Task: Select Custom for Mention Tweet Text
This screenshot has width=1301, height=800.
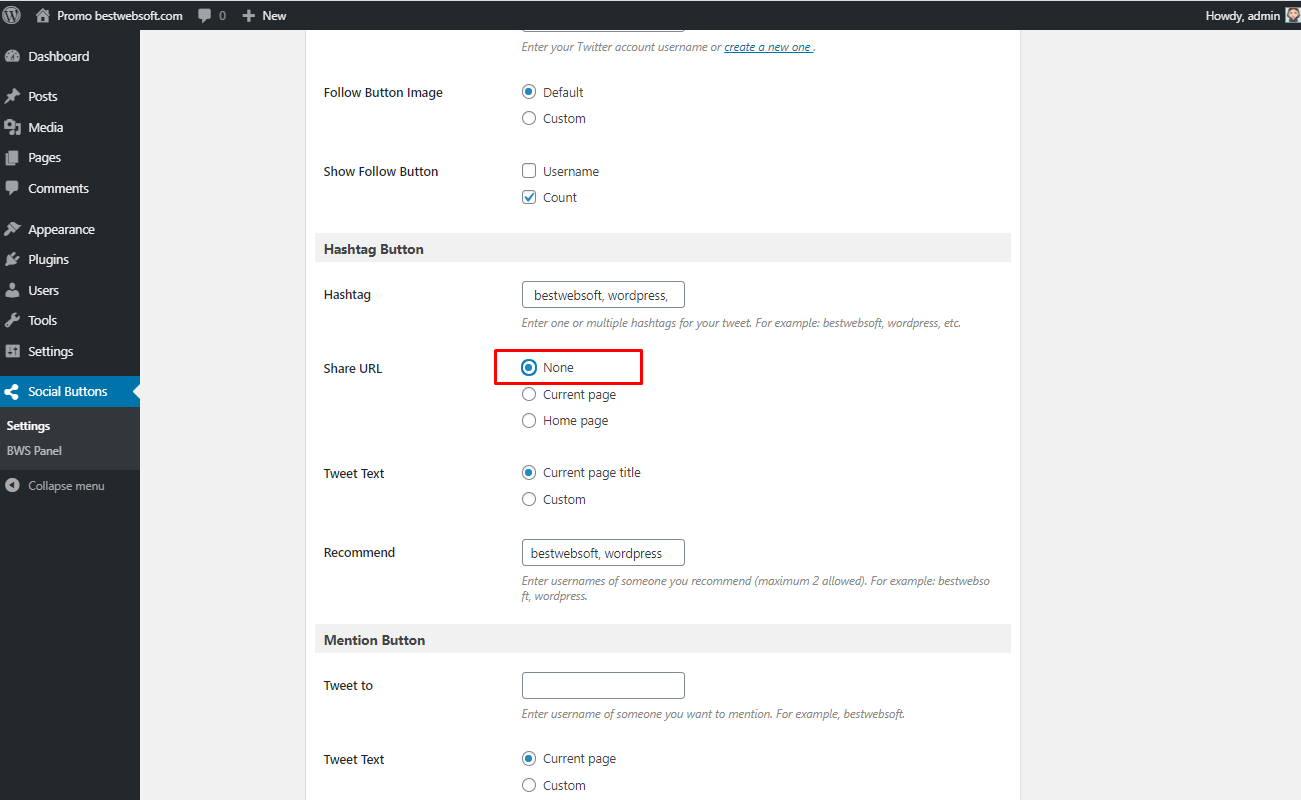Action: tap(529, 785)
